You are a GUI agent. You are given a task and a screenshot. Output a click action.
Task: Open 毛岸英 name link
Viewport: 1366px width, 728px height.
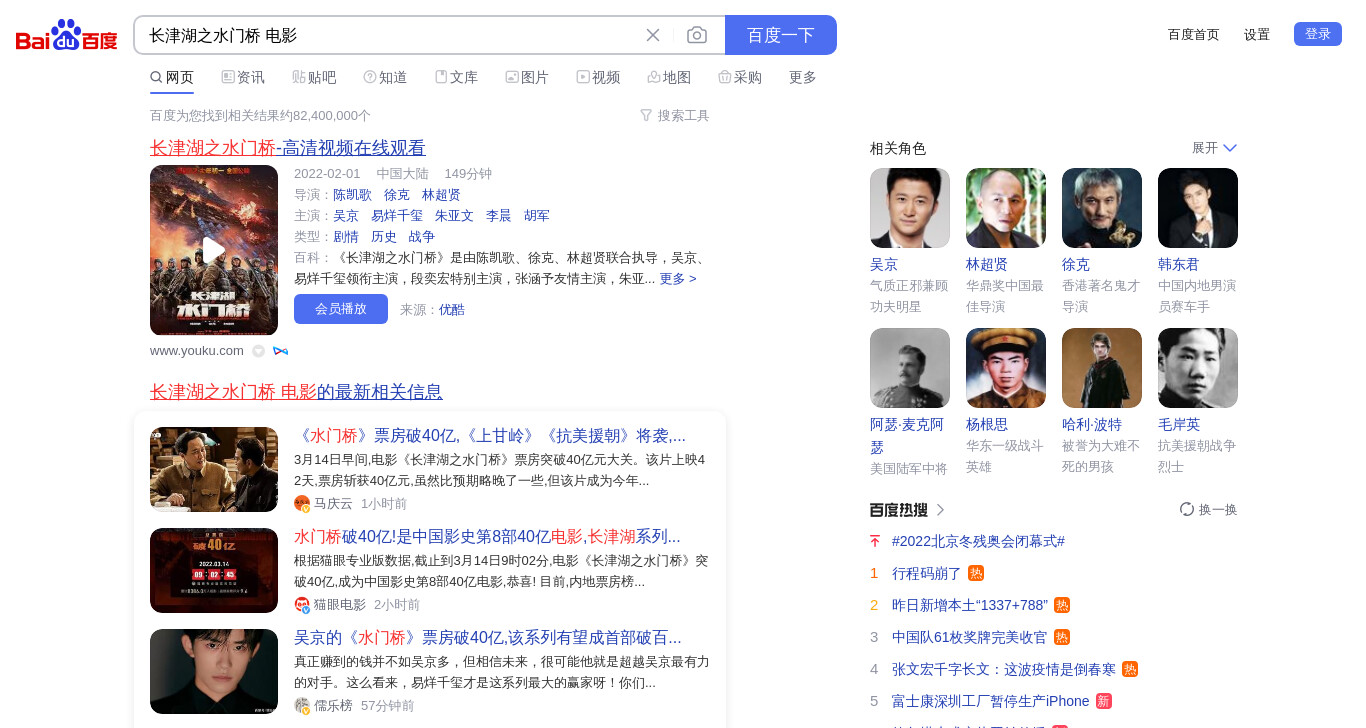(x=1179, y=425)
